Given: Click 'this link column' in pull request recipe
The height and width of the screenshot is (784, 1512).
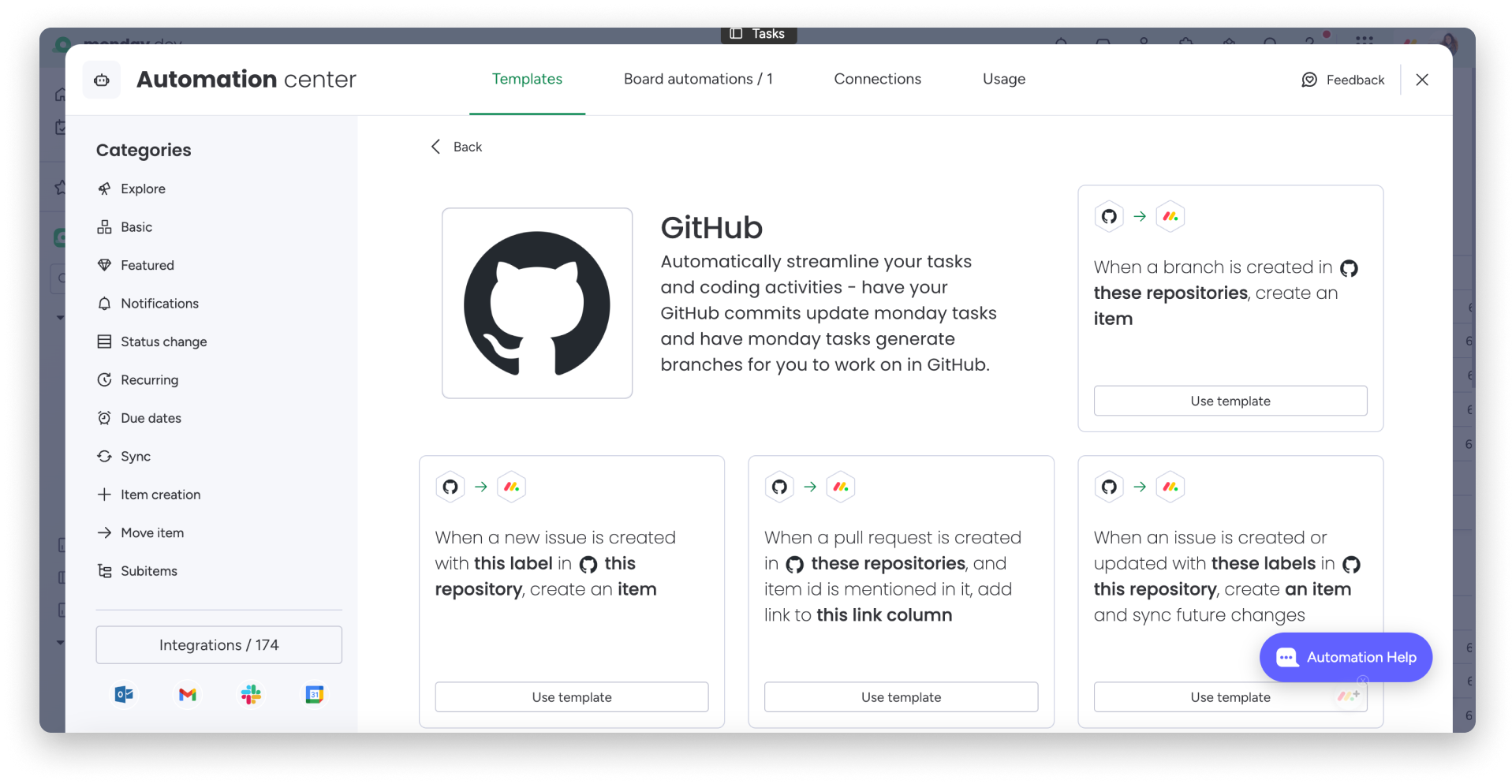Looking at the screenshot, I should pyautogui.click(x=884, y=615).
